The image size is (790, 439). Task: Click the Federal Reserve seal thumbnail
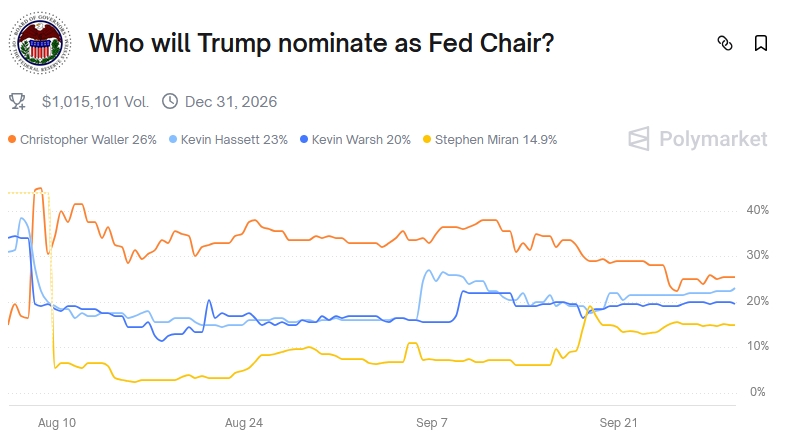40,44
